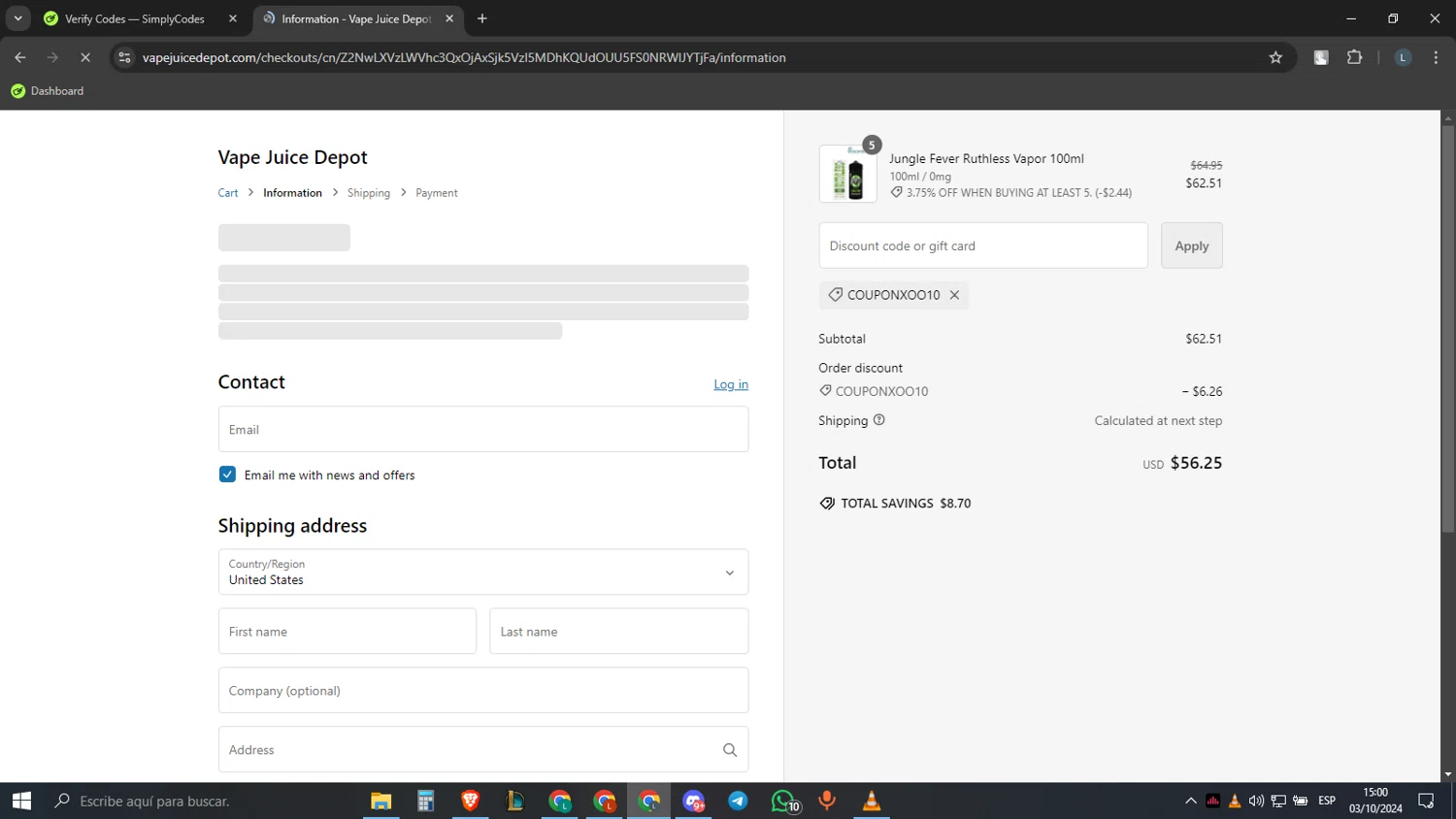Open the Windows notification center
Image resolution: width=1456 pixels, height=819 pixels.
(1426, 801)
